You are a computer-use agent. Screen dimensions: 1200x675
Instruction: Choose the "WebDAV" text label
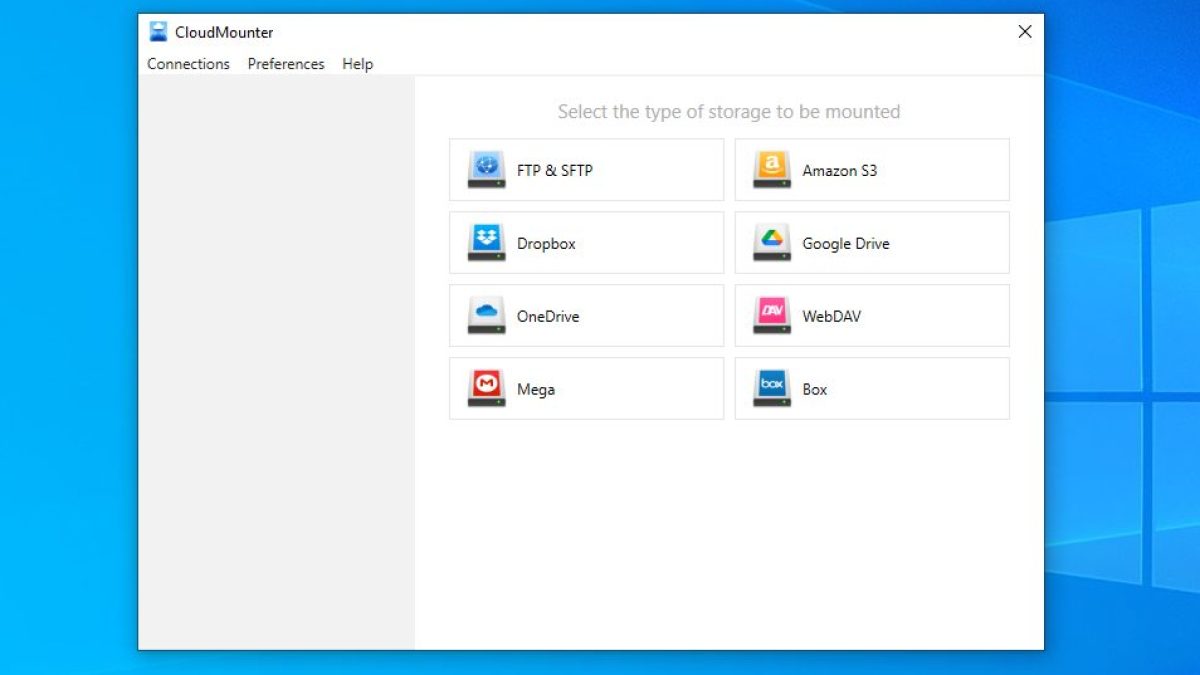pos(831,317)
